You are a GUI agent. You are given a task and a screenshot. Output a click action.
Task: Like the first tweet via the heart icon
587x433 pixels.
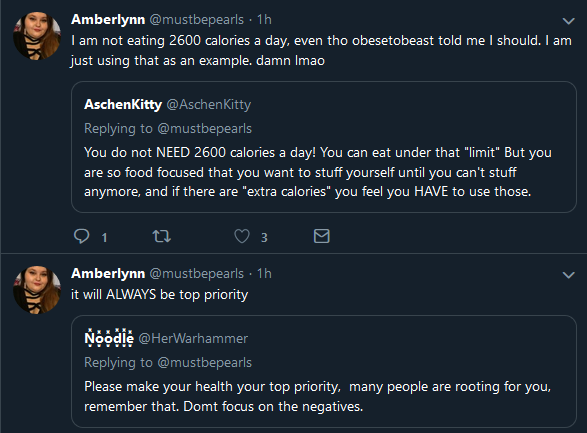pos(242,236)
